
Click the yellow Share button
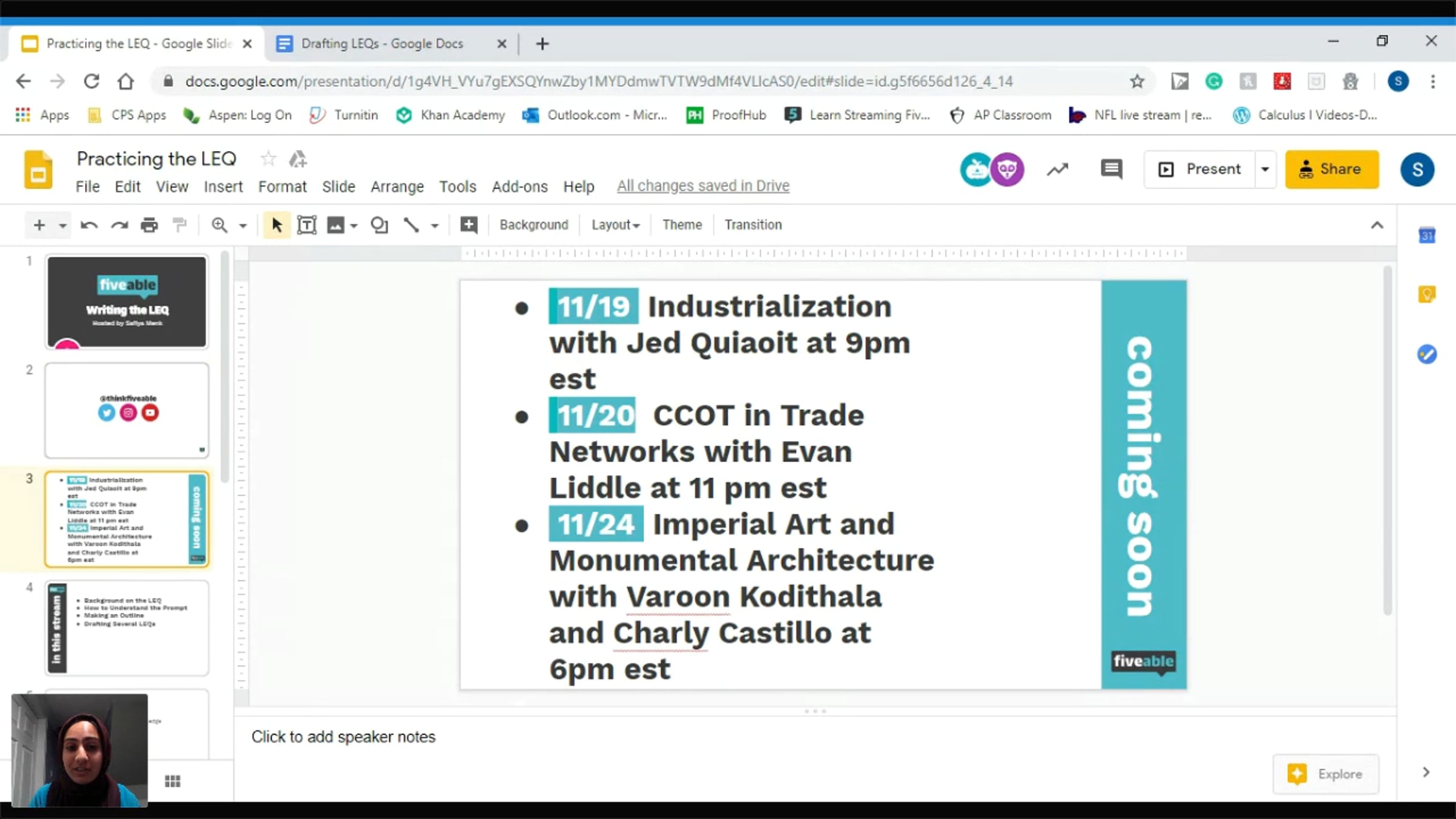pos(1332,169)
